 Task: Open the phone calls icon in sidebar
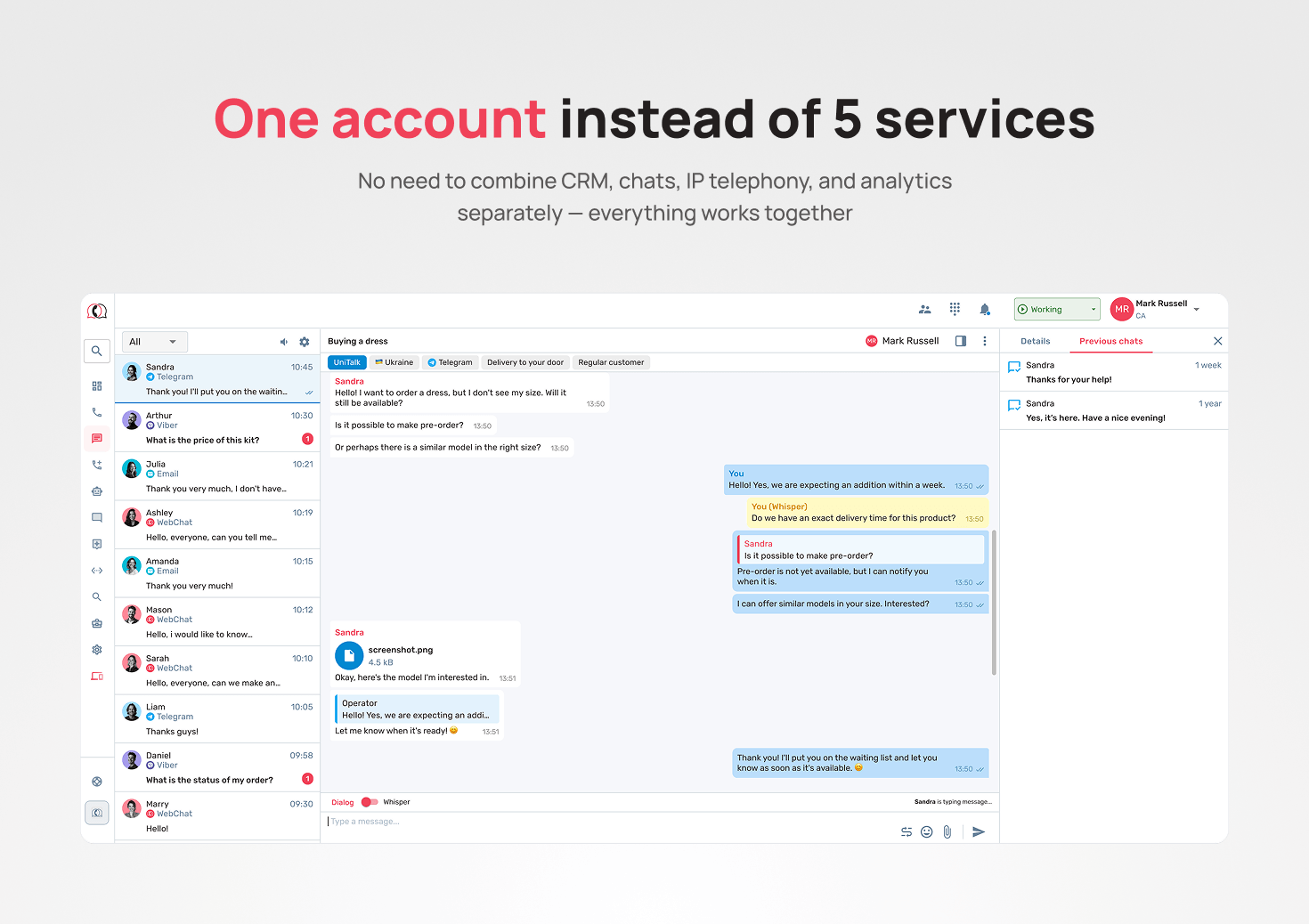click(97, 412)
